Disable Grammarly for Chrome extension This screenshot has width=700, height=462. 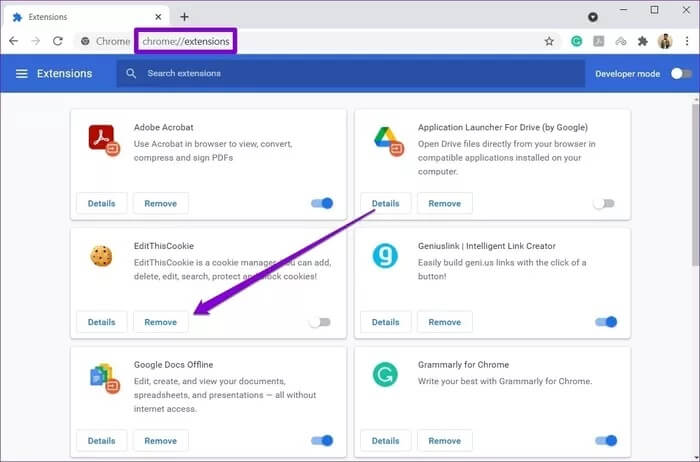coord(606,441)
